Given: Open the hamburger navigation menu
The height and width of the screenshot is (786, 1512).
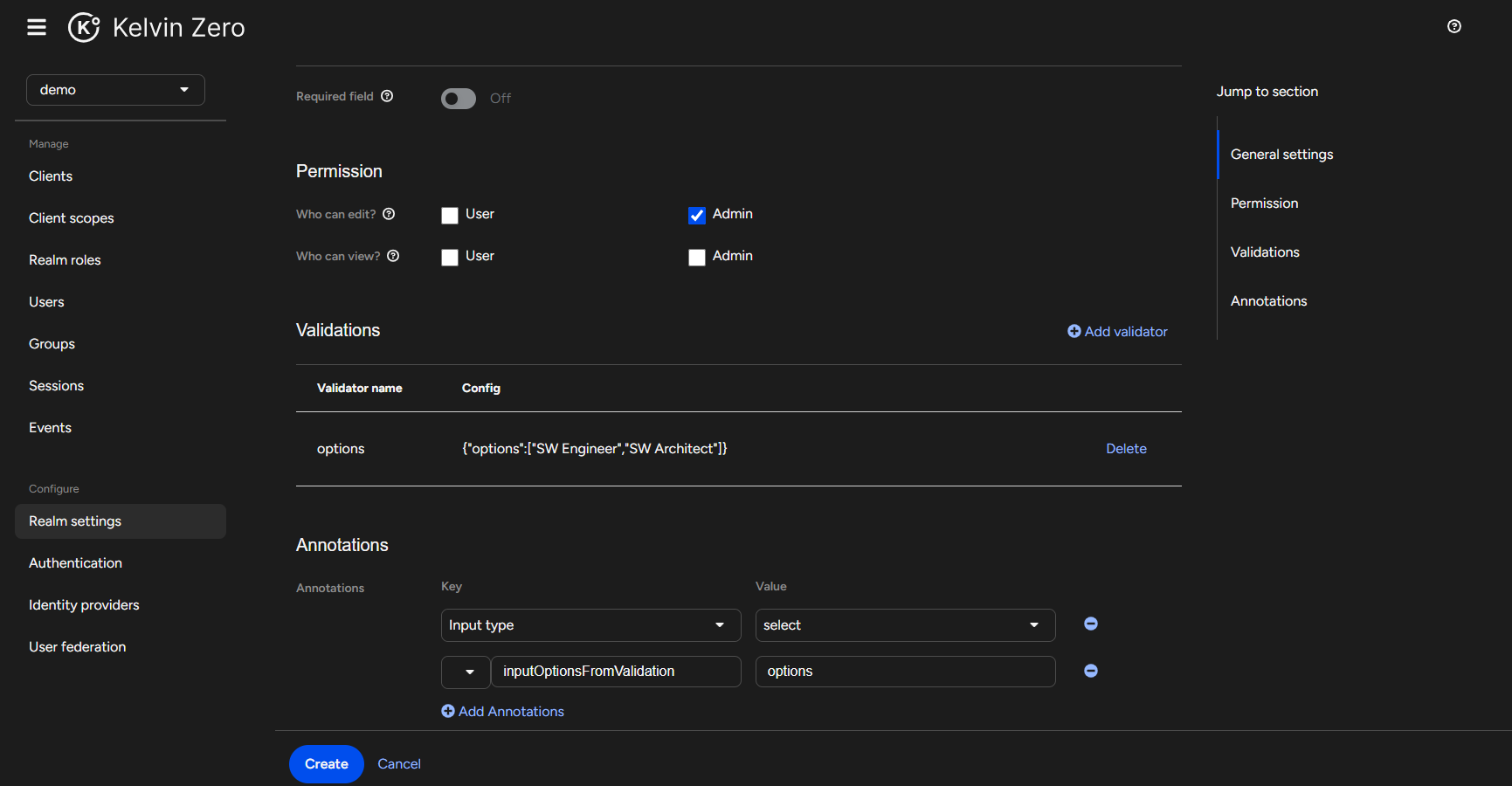Looking at the screenshot, I should tap(37, 27).
